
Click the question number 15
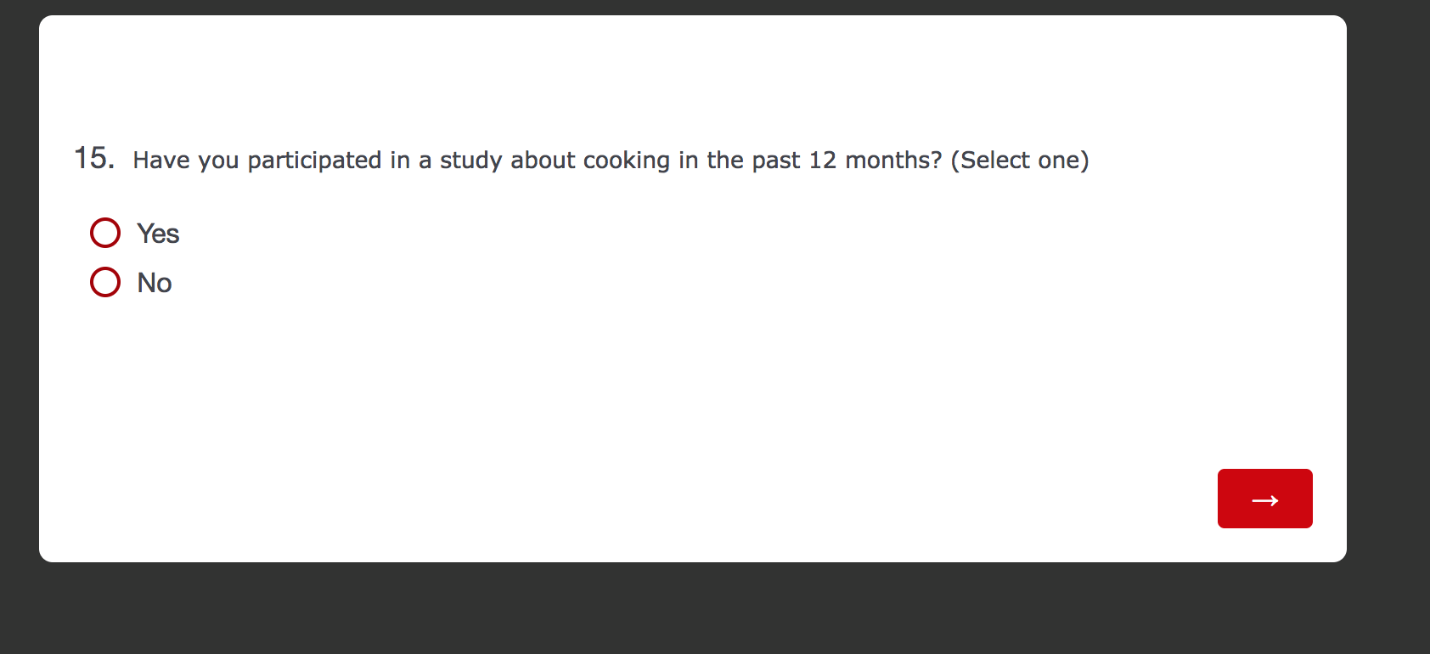[x=94, y=158]
